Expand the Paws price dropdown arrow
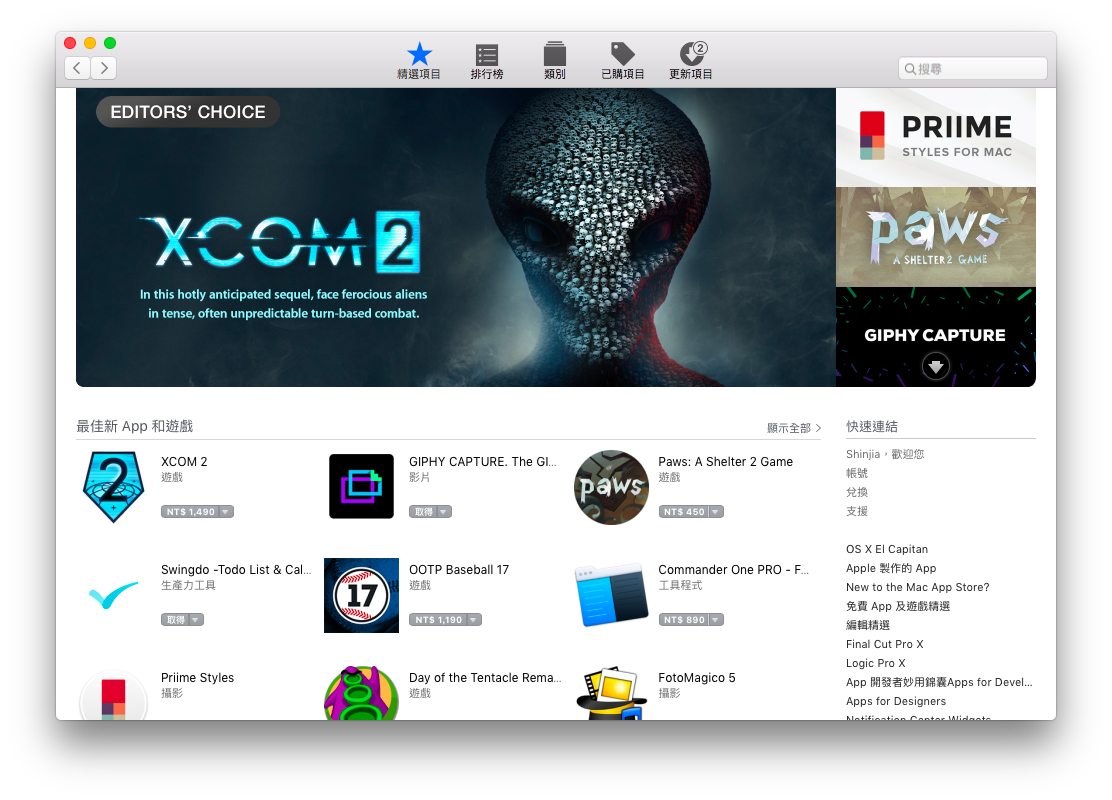The width and height of the screenshot is (1112, 800). 716,511
